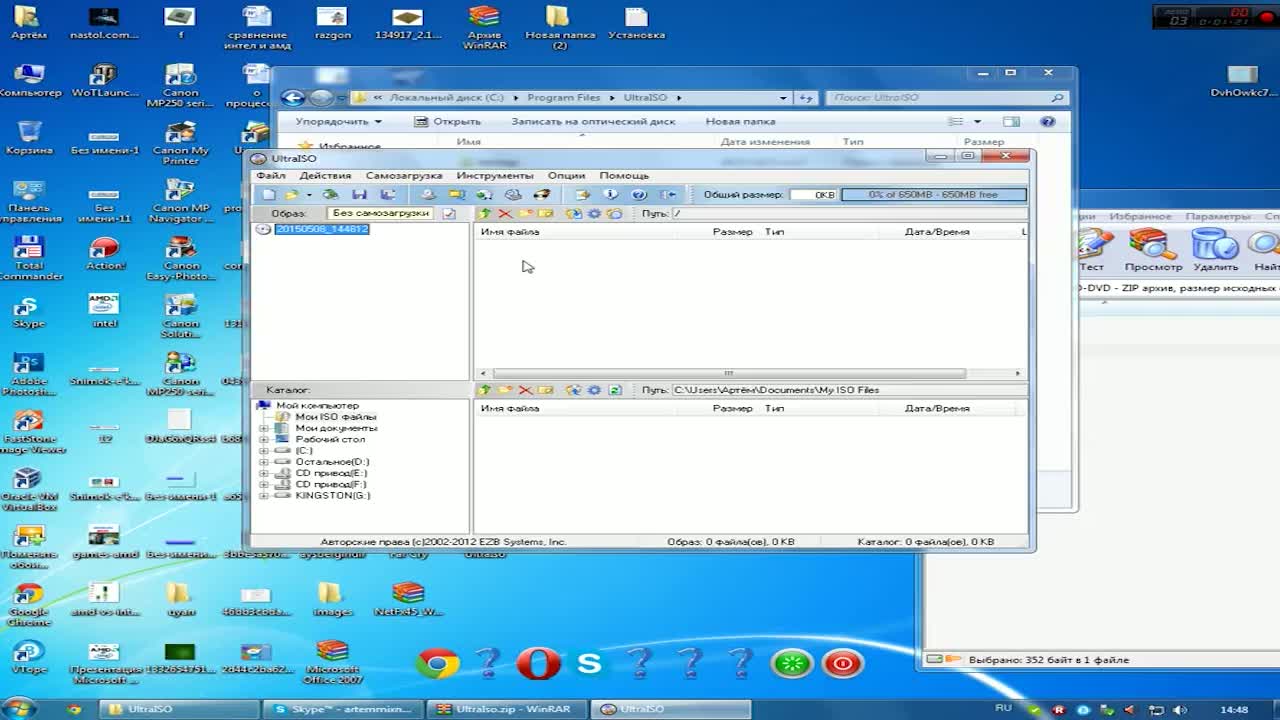Click the Back arrow in Explorer window
The image size is (1280, 720).
click(293, 97)
